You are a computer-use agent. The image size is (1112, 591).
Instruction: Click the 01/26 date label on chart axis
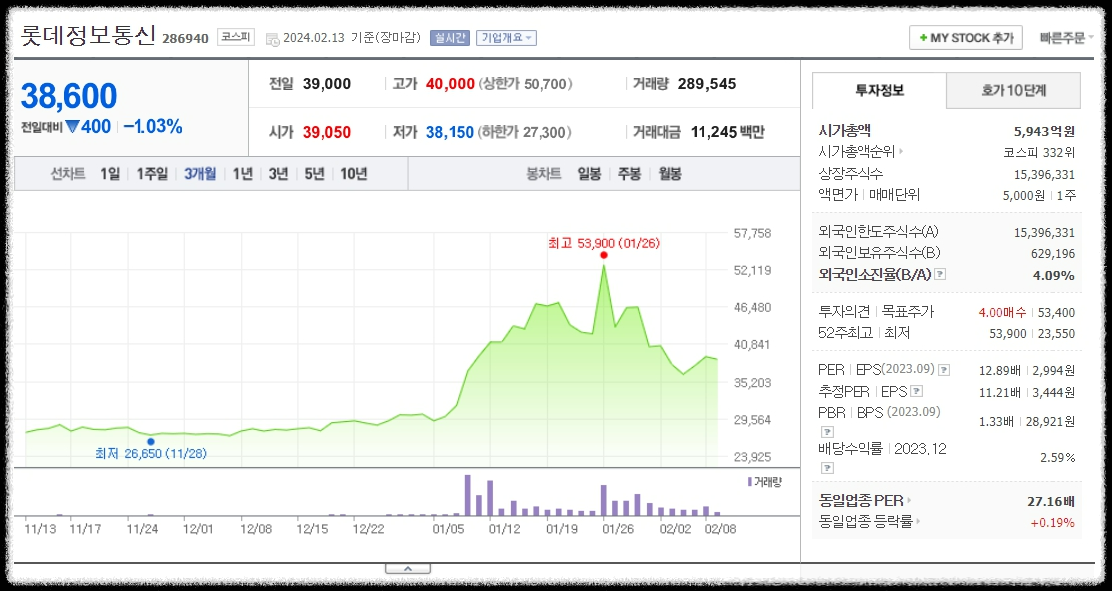(618, 529)
